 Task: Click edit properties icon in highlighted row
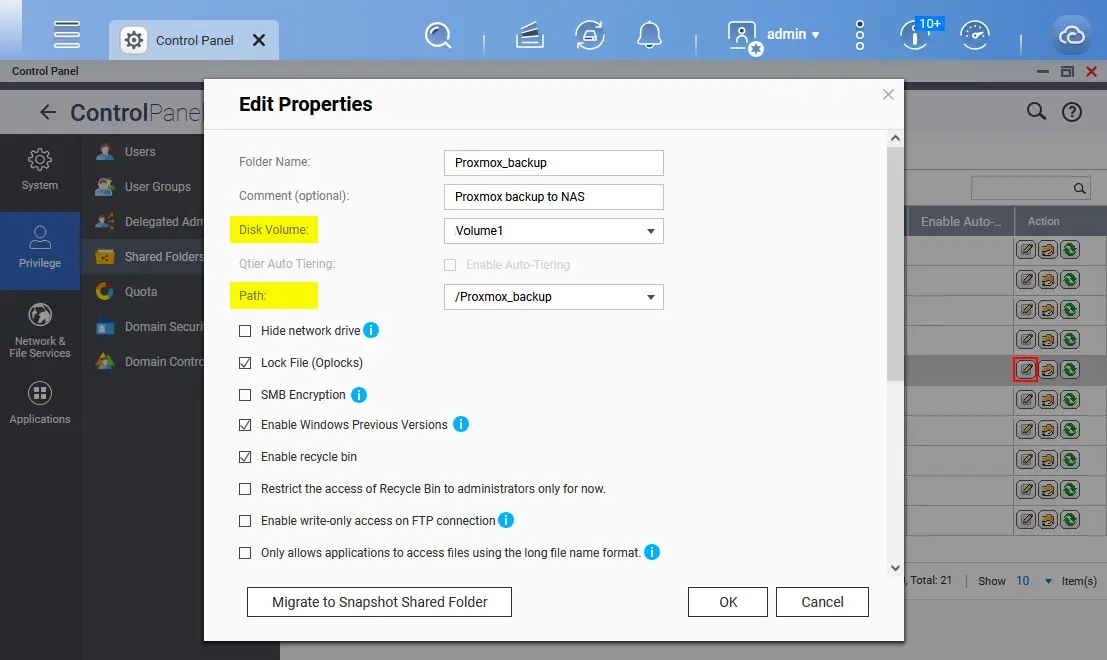click(x=1025, y=369)
